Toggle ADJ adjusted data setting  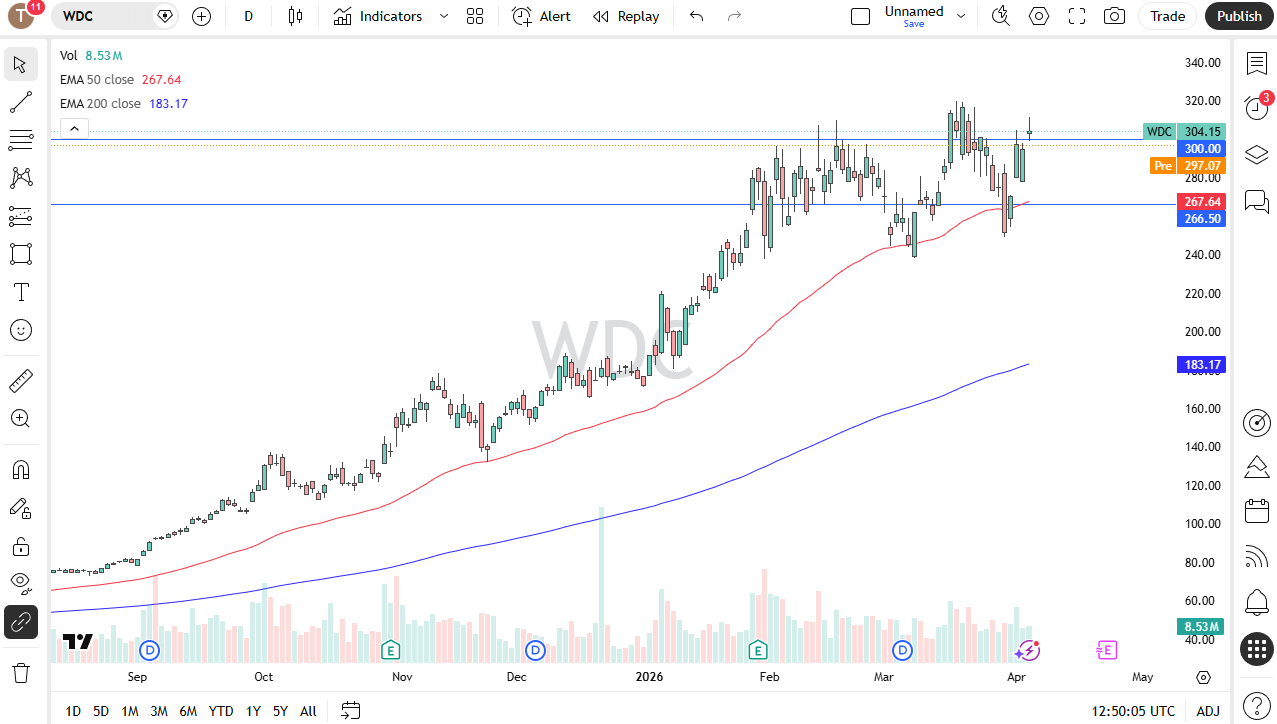click(1208, 711)
